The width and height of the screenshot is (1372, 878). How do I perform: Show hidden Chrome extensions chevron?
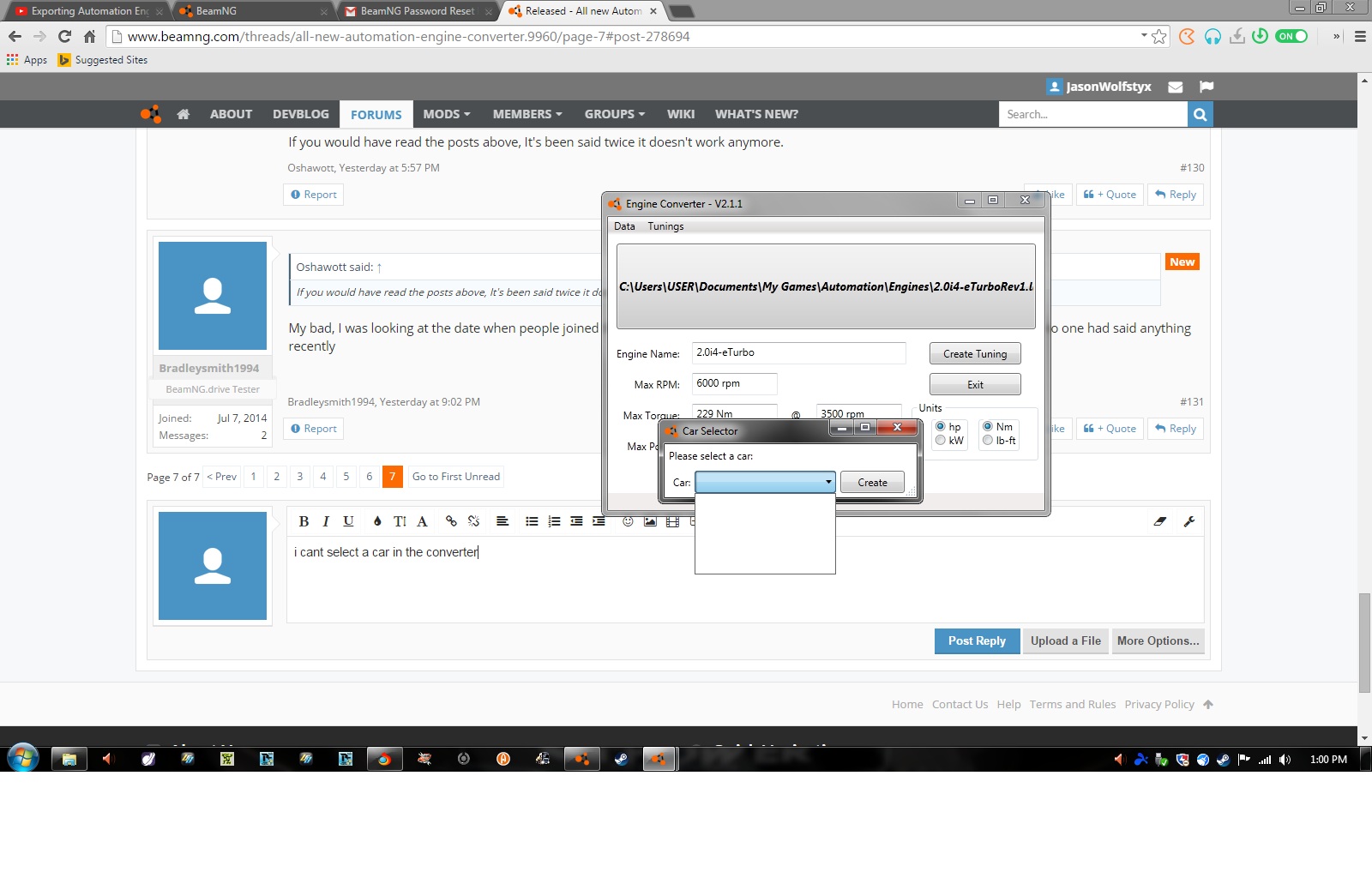point(1336,36)
